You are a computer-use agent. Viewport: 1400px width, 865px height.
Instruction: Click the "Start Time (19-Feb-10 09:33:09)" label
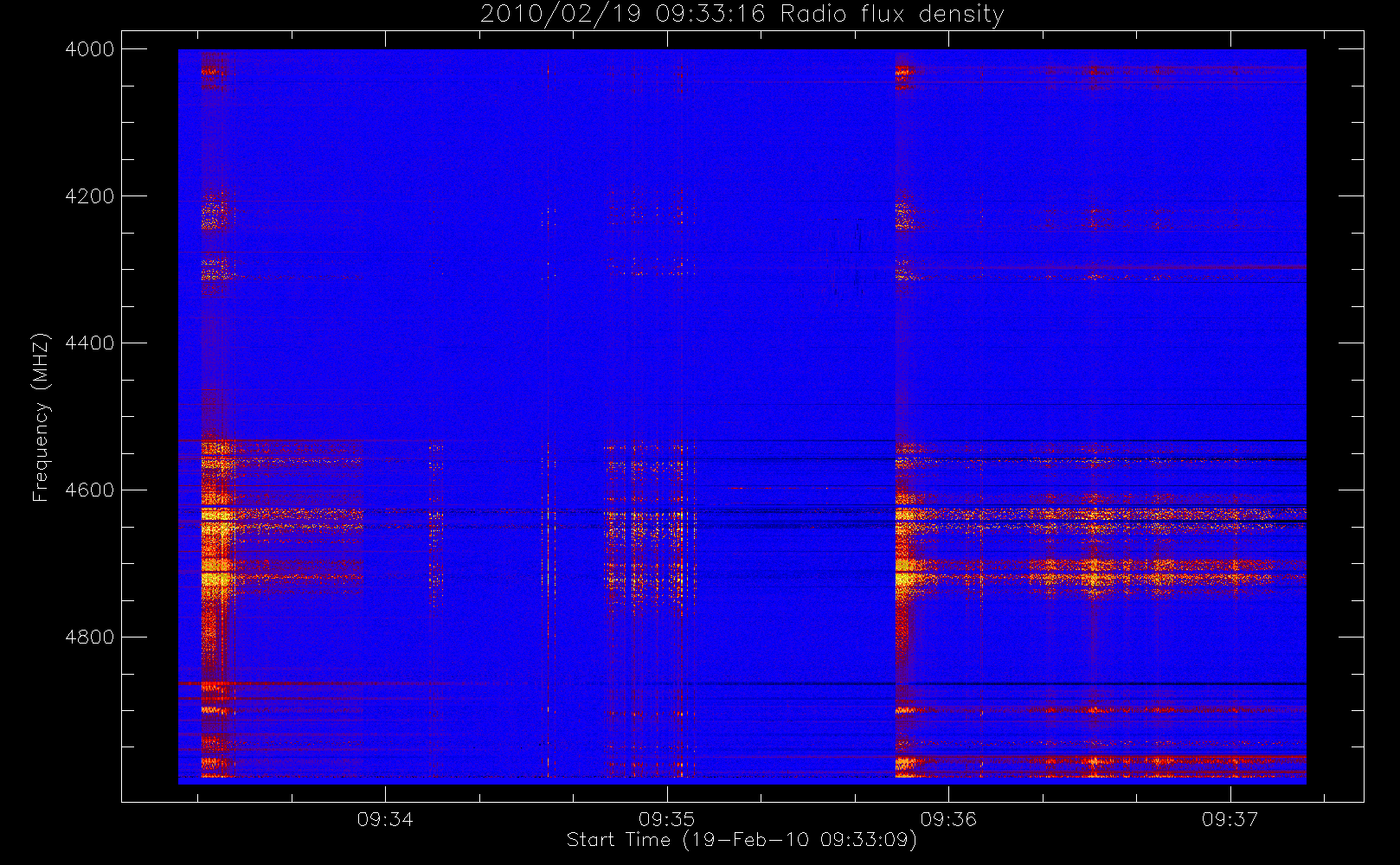742,840
